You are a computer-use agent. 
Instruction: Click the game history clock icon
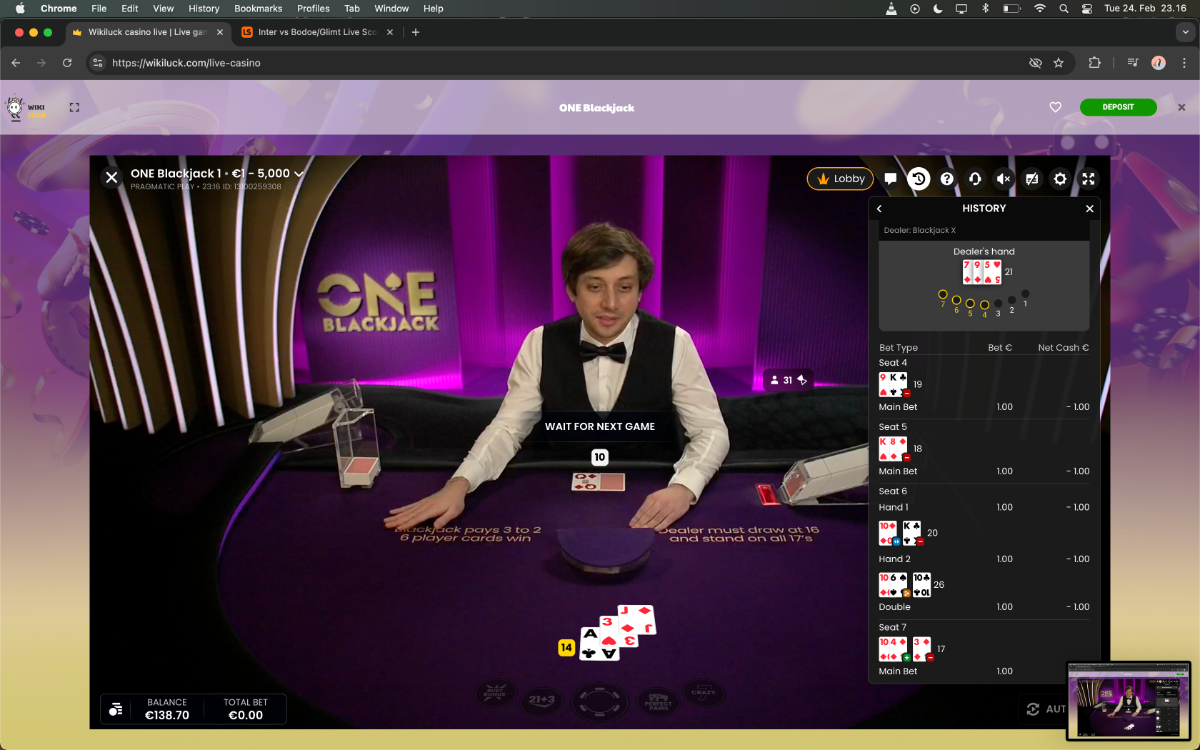coord(918,179)
